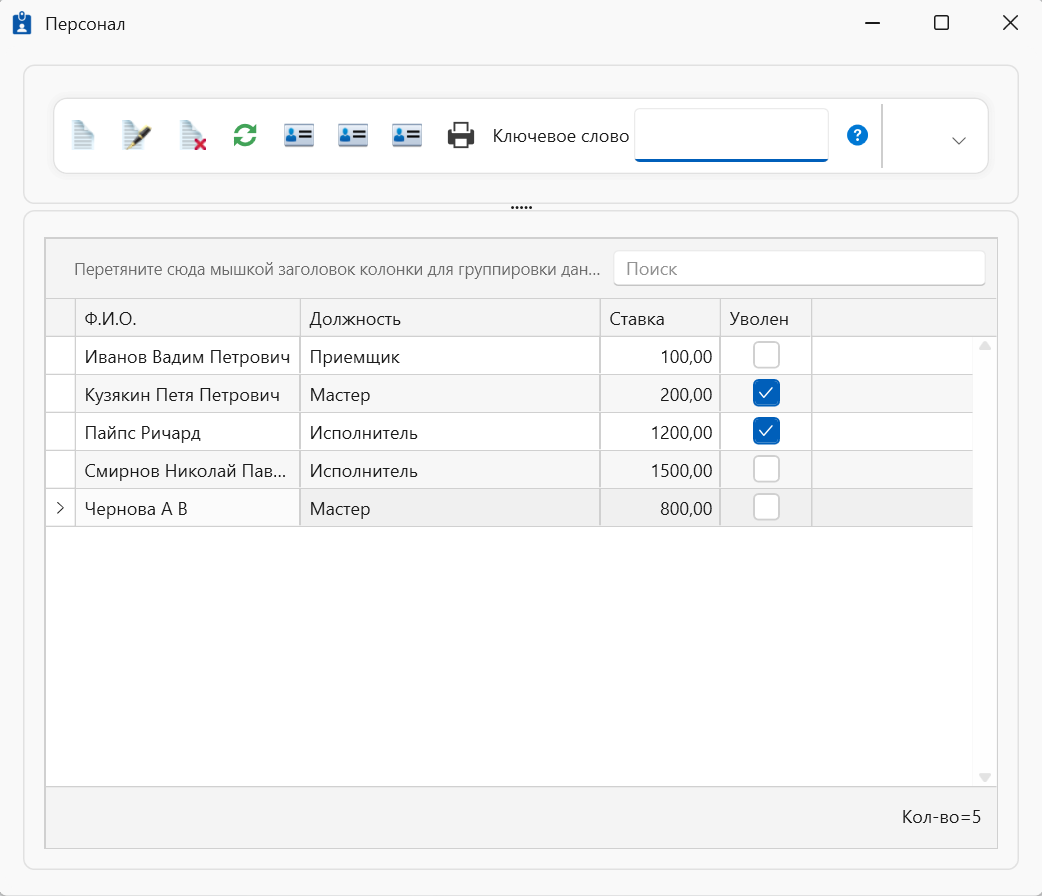Viewport: 1042px width, 896px height.
Task: Print the staff list using printer icon
Action: click(x=461, y=136)
